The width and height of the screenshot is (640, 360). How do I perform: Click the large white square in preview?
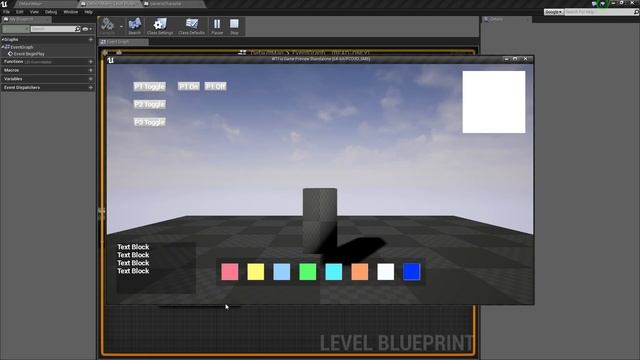(494, 102)
